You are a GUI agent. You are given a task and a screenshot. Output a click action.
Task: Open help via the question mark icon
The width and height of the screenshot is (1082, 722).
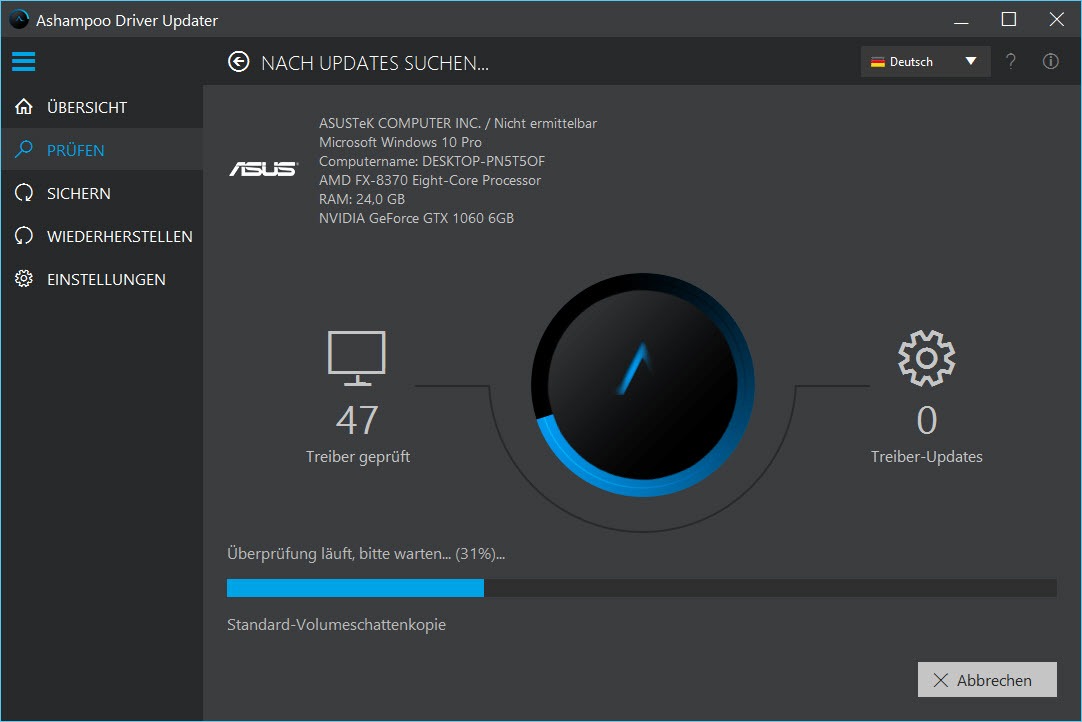click(1010, 61)
